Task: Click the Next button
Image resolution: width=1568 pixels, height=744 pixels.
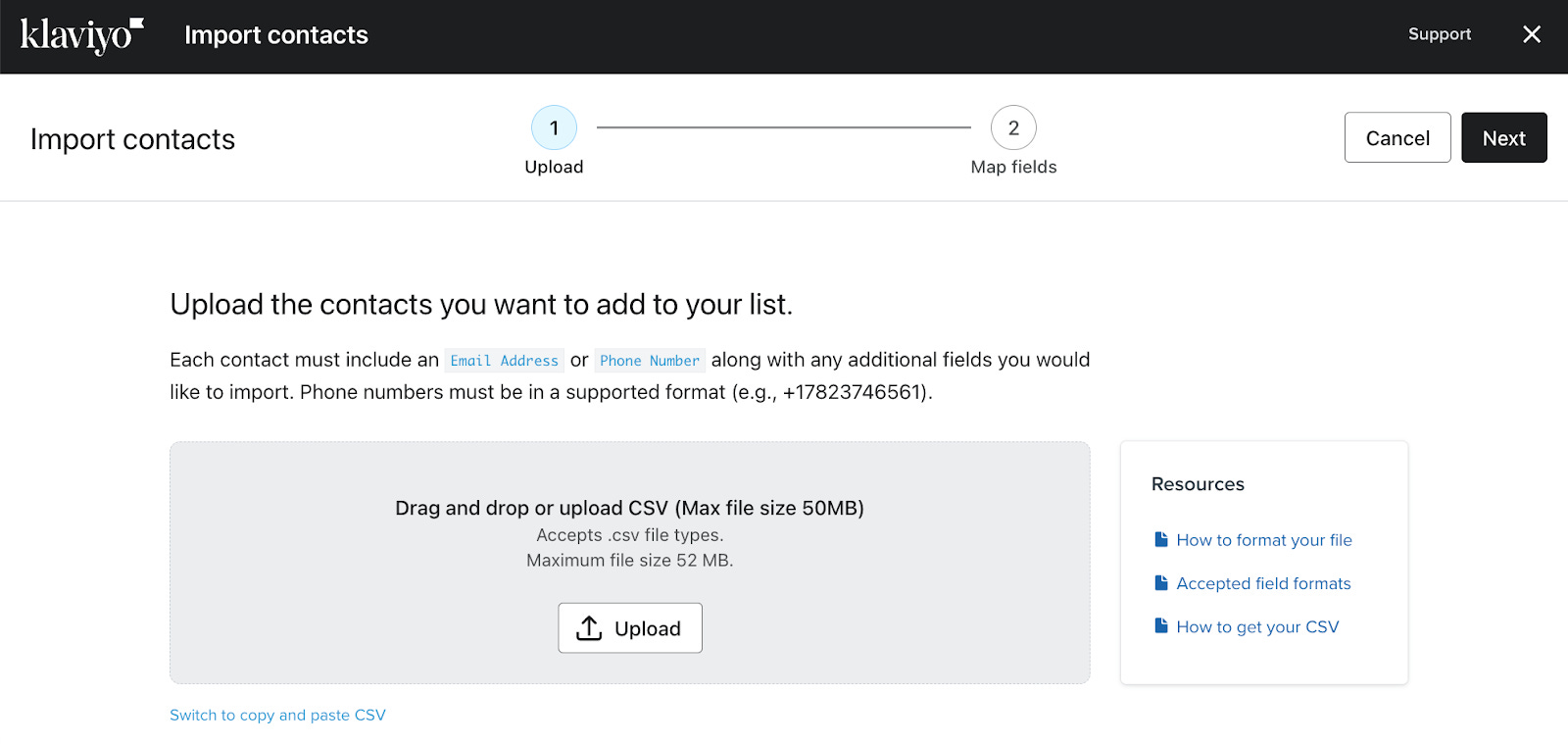Action: click(1504, 137)
